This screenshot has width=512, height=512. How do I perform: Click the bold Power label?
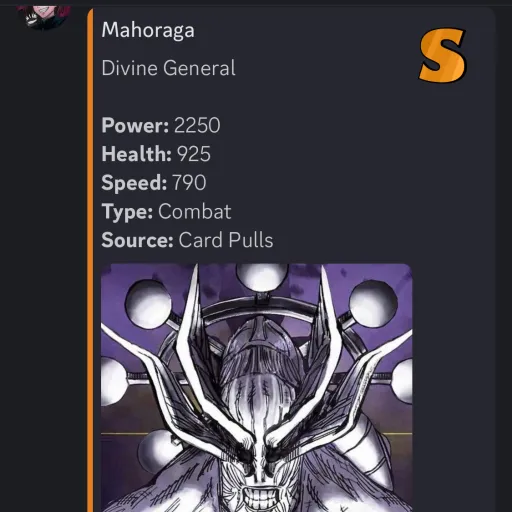pos(135,125)
